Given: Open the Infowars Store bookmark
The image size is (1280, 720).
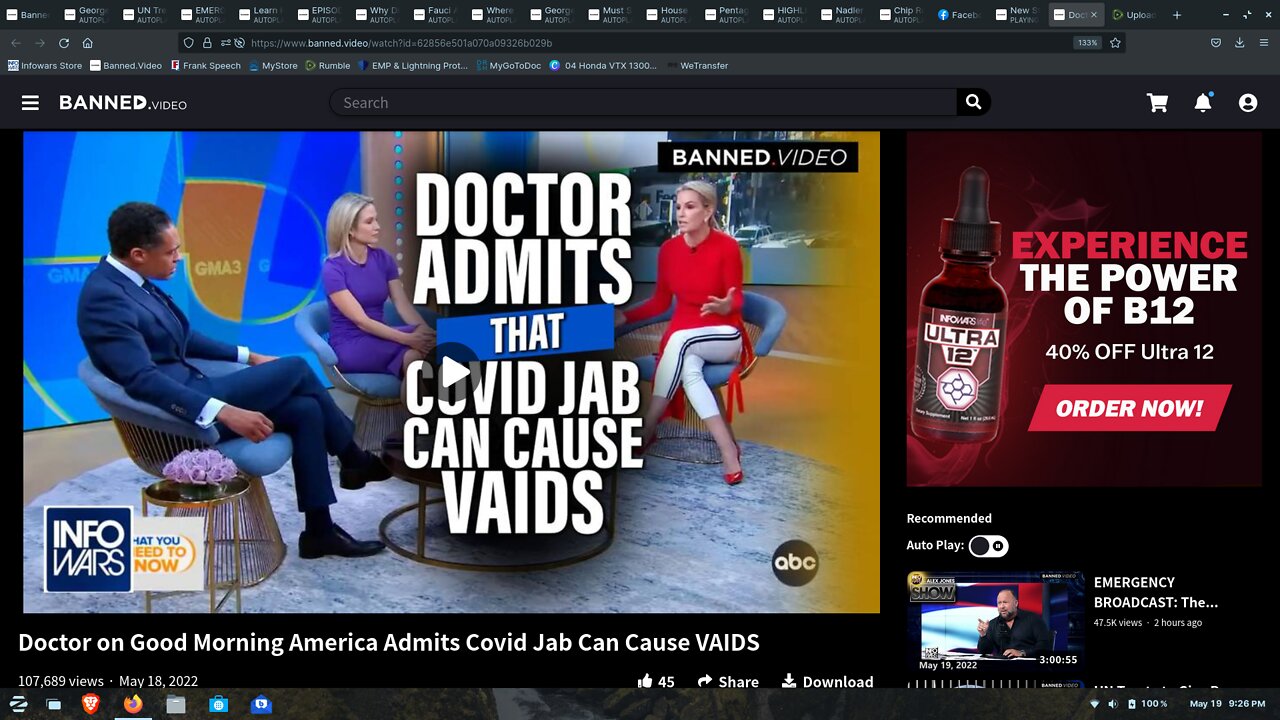Looking at the screenshot, I should coord(45,66).
